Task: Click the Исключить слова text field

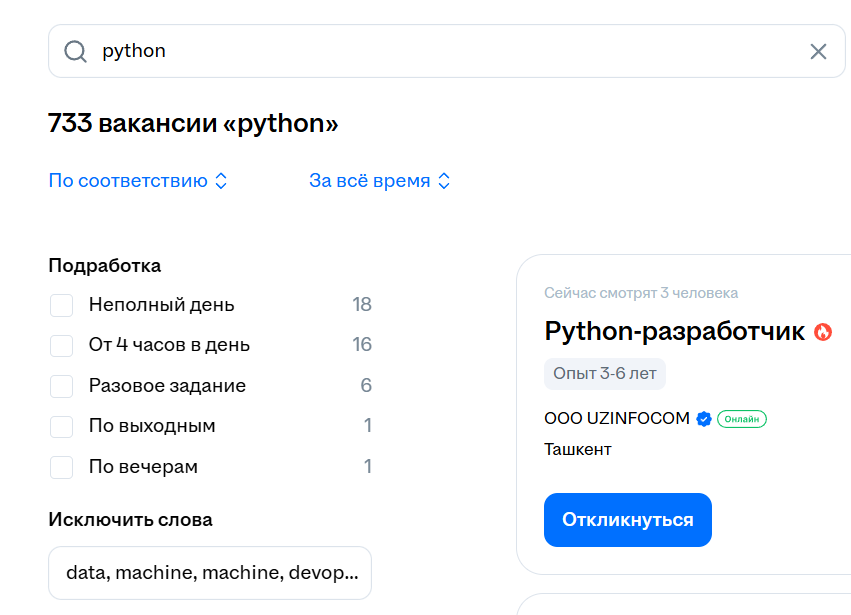Action: tap(210, 573)
